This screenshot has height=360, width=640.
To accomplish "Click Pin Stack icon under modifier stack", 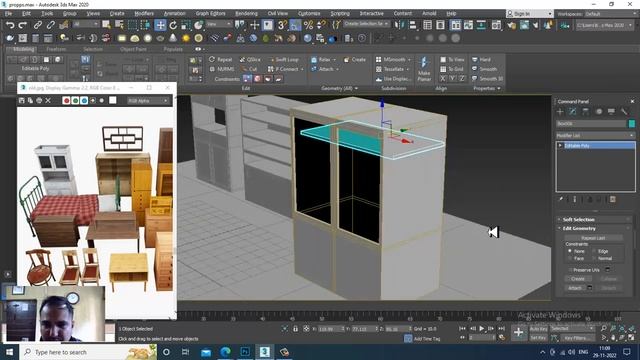I will coord(561,199).
